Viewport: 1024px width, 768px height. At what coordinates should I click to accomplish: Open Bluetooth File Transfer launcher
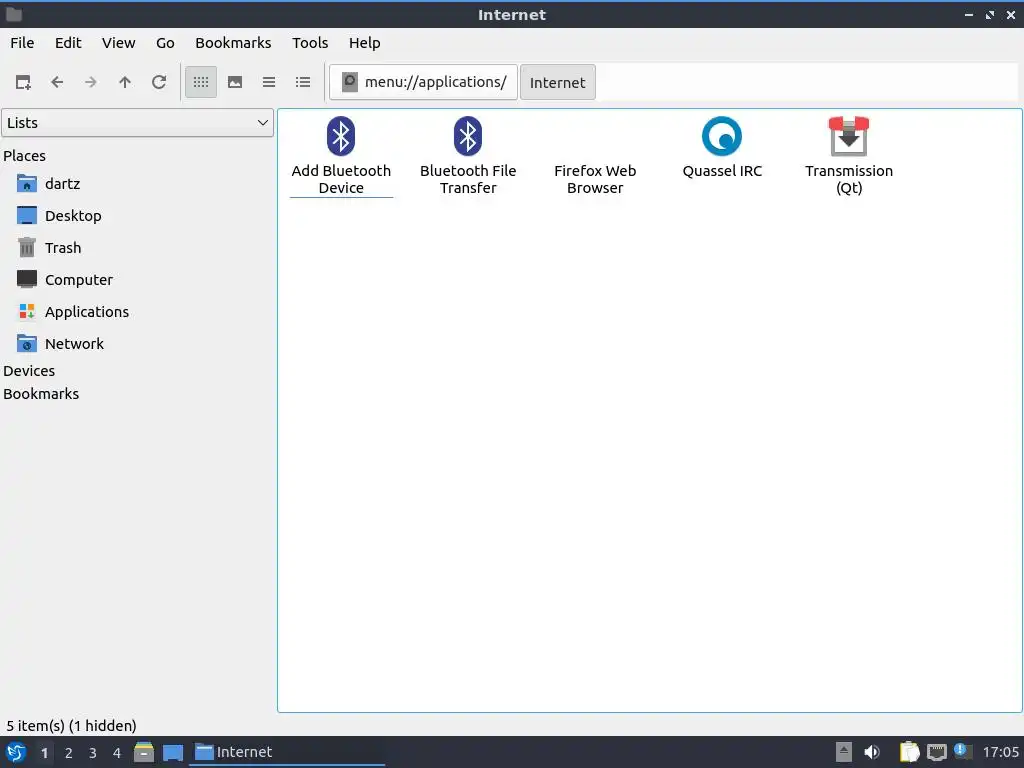pyautogui.click(x=468, y=155)
